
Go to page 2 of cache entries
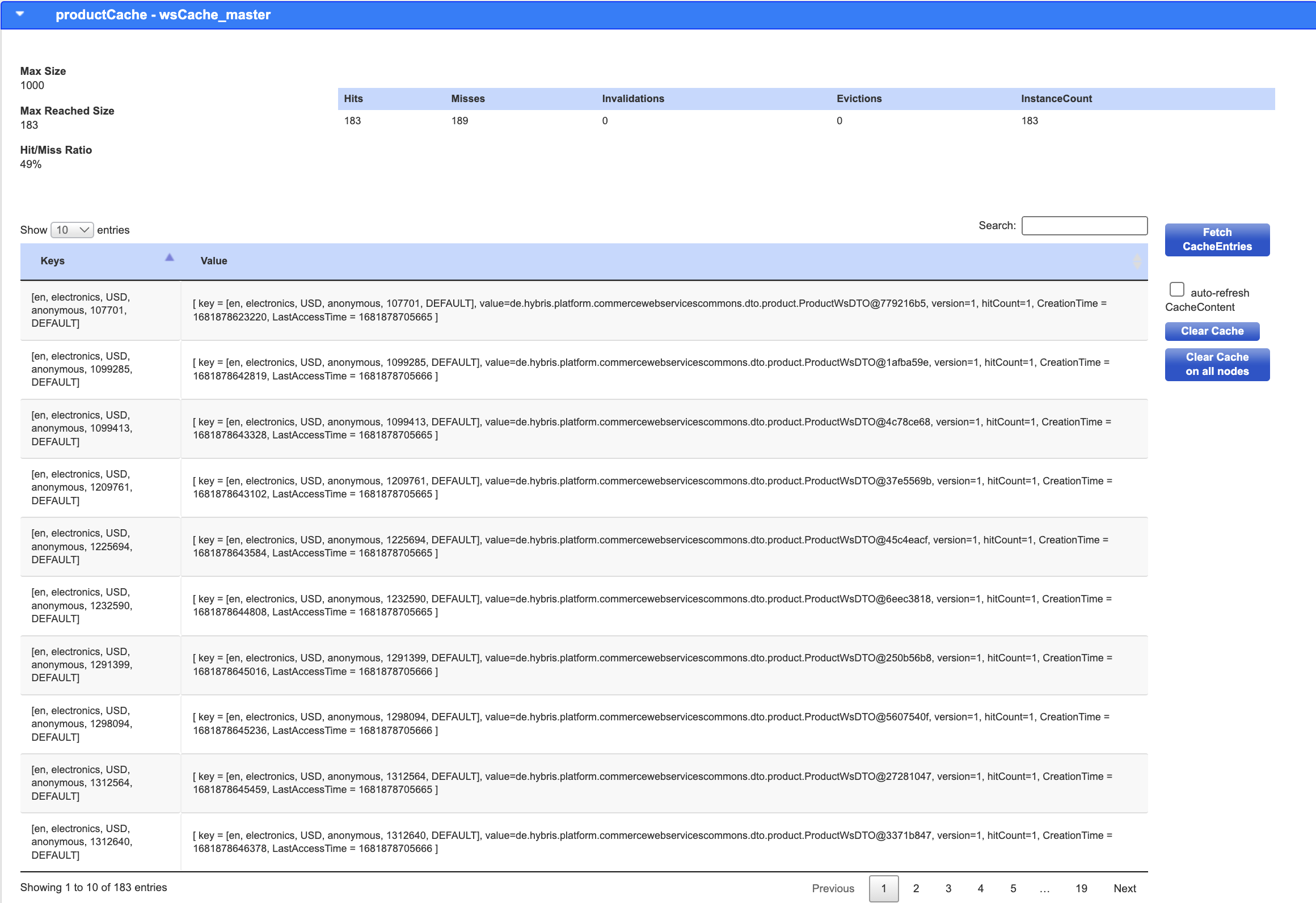click(916, 888)
